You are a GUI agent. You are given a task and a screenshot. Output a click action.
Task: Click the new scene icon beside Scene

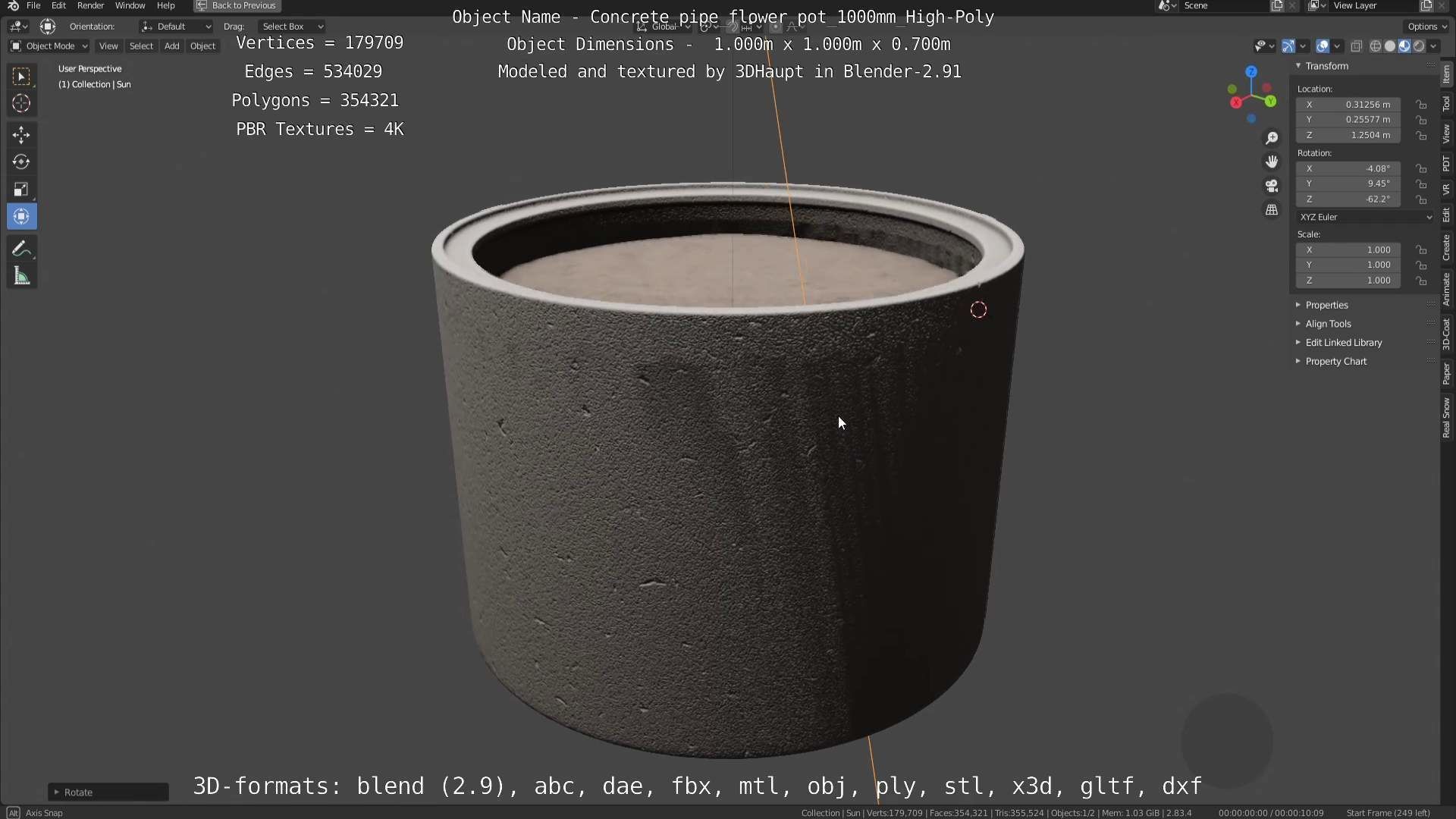click(1277, 5)
